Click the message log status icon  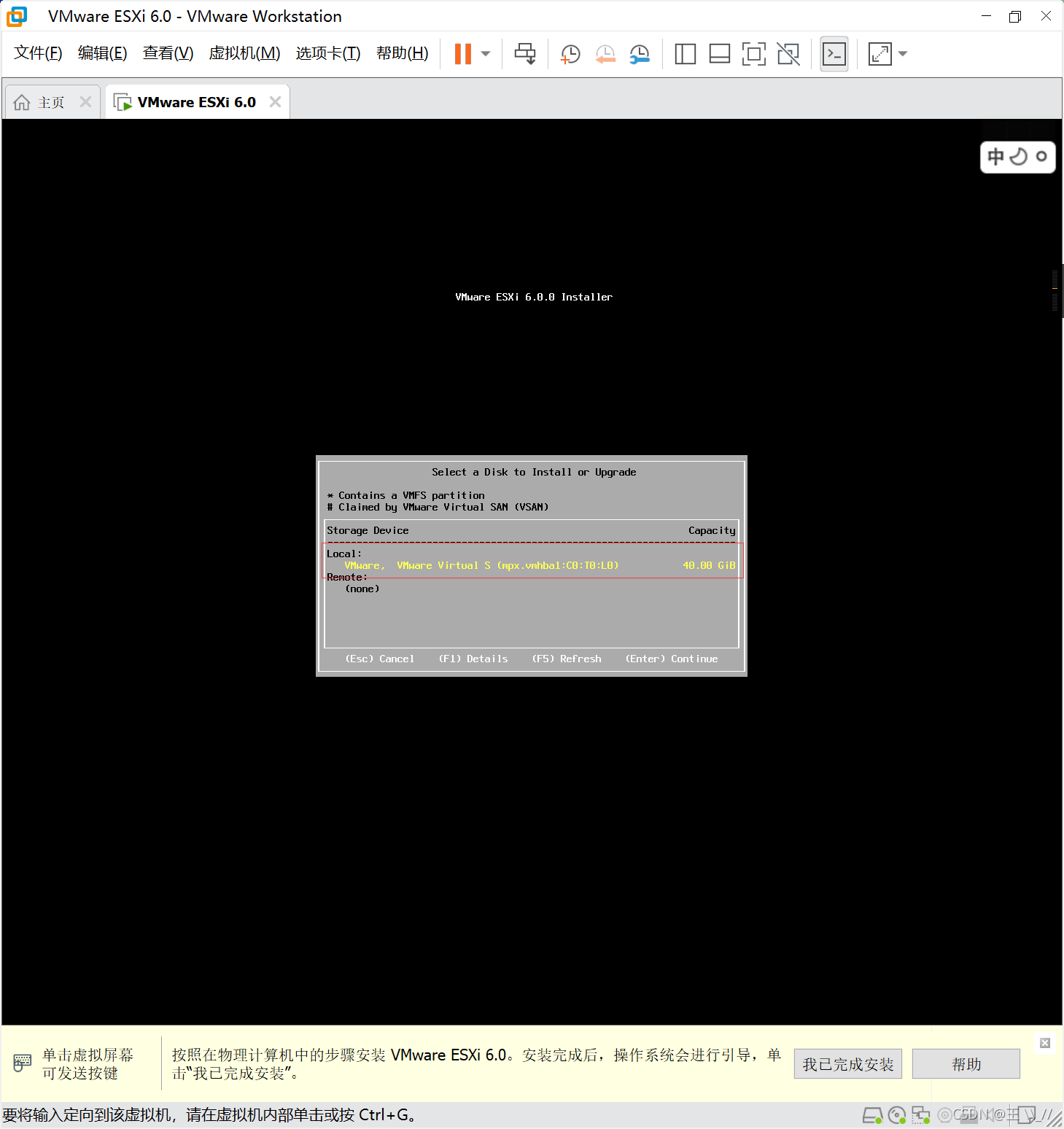(x=1028, y=1115)
